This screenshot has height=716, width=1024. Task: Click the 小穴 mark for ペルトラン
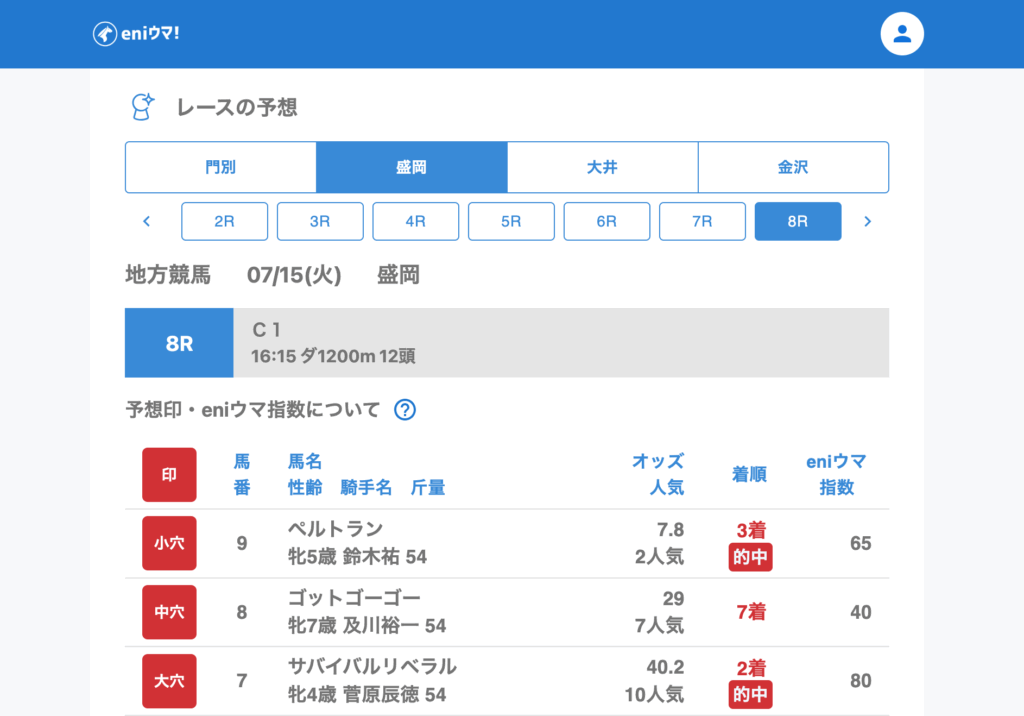tap(169, 543)
